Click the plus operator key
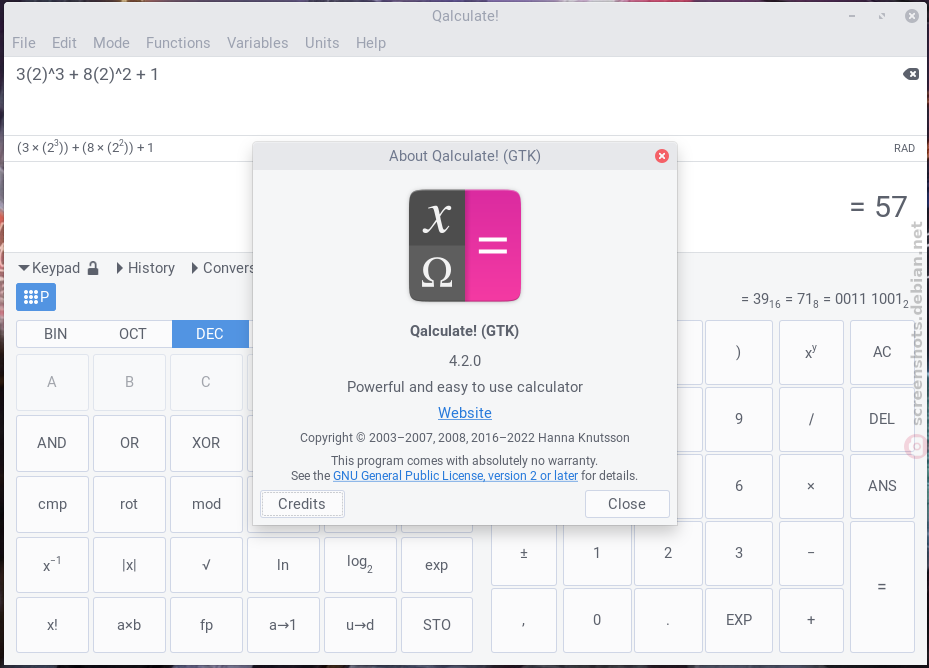This screenshot has height=668, width=929. (x=811, y=620)
